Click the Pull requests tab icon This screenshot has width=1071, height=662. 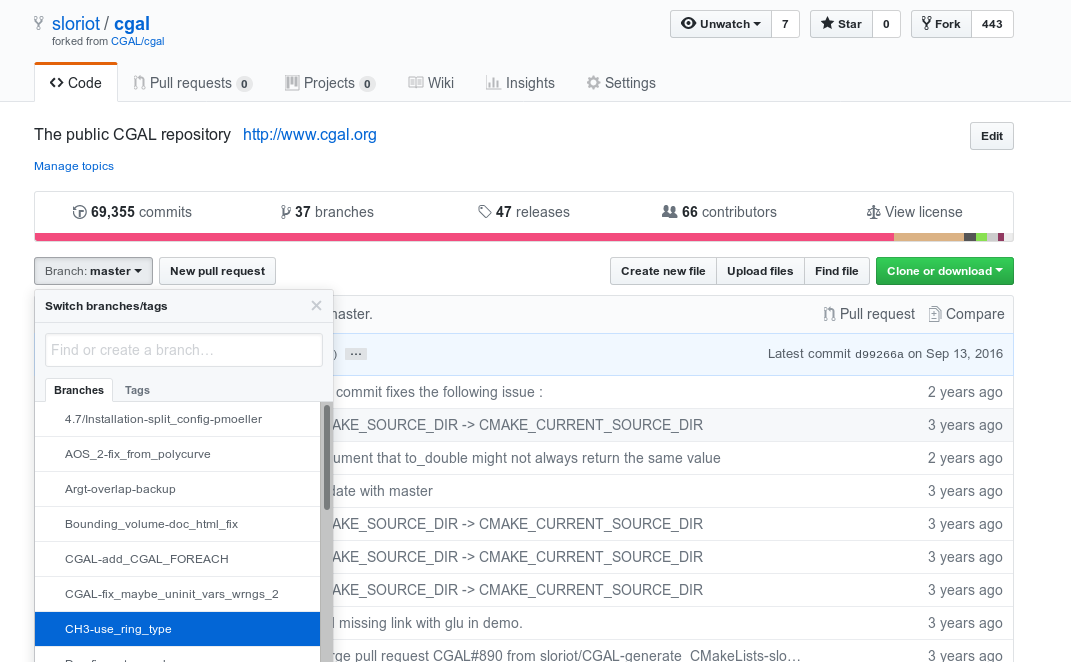tap(139, 83)
